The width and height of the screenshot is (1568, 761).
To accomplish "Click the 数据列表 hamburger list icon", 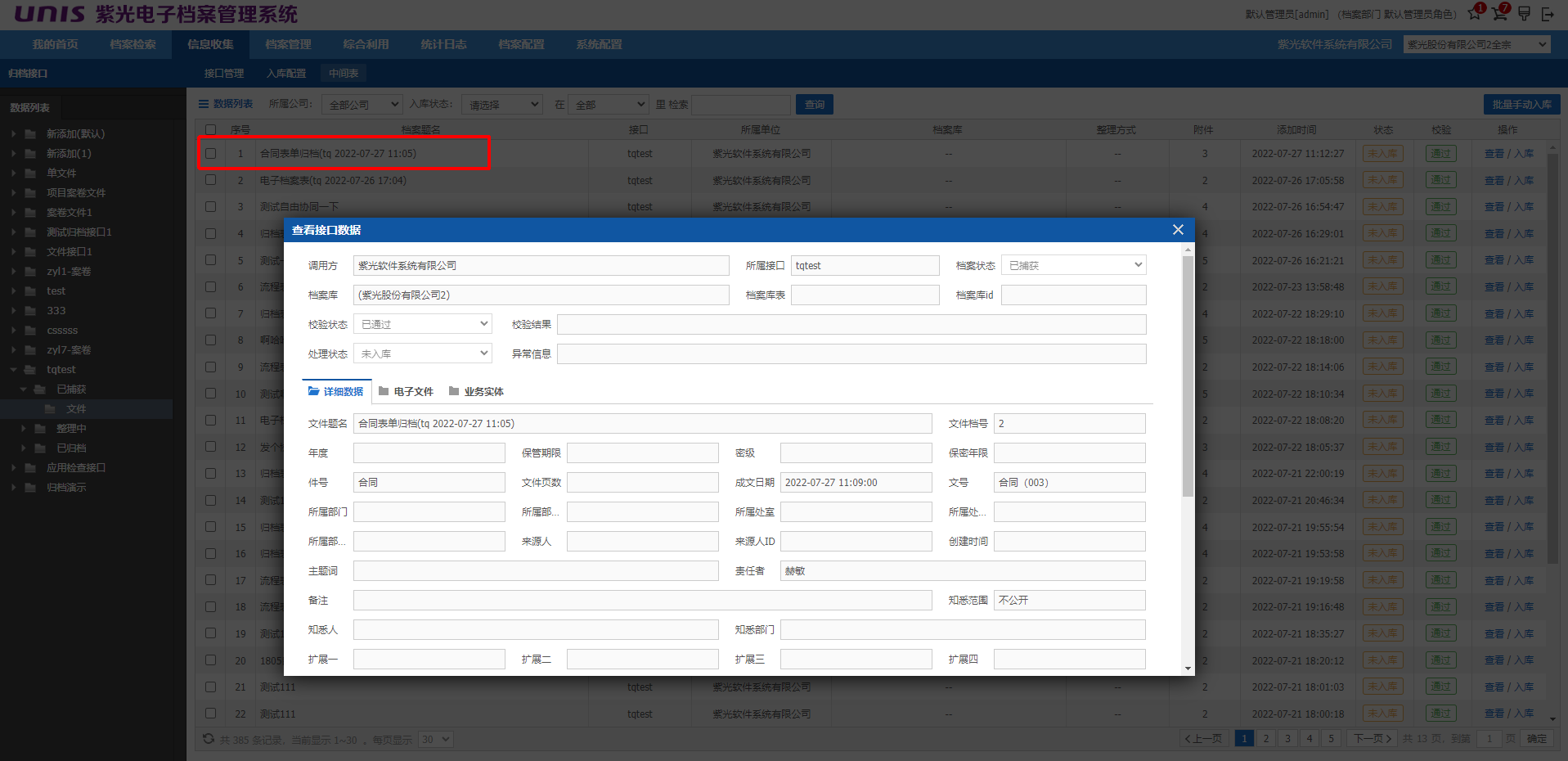I will pyautogui.click(x=204, y=104).
